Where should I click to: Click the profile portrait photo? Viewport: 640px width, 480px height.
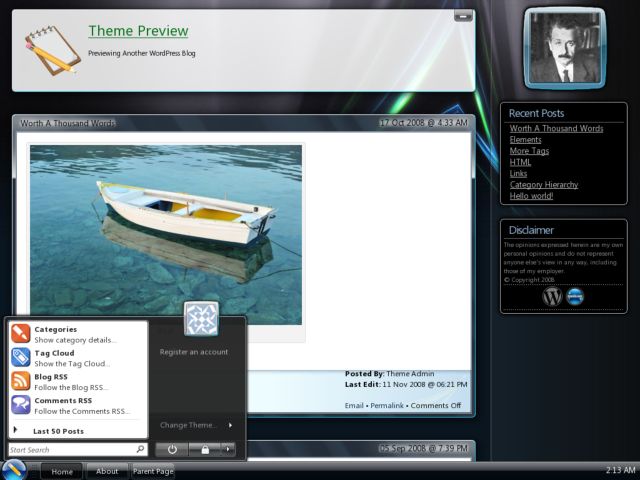point(564,48)
